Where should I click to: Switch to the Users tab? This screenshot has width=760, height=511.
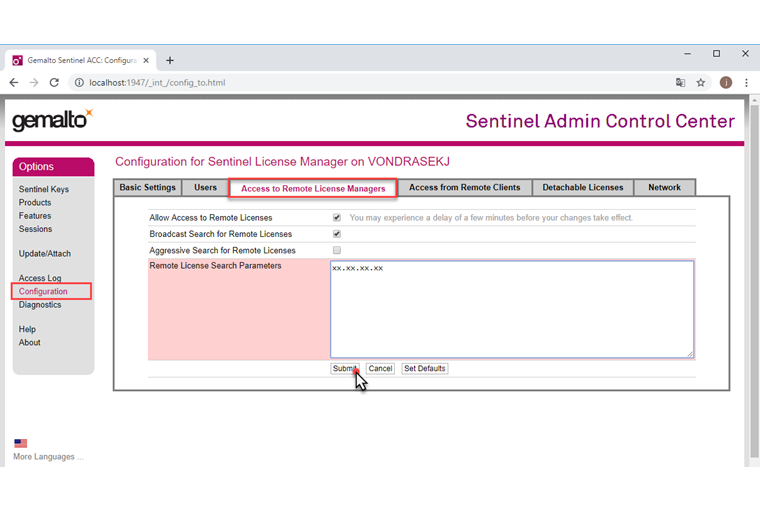pyautogui.click(x=206, y=188)
